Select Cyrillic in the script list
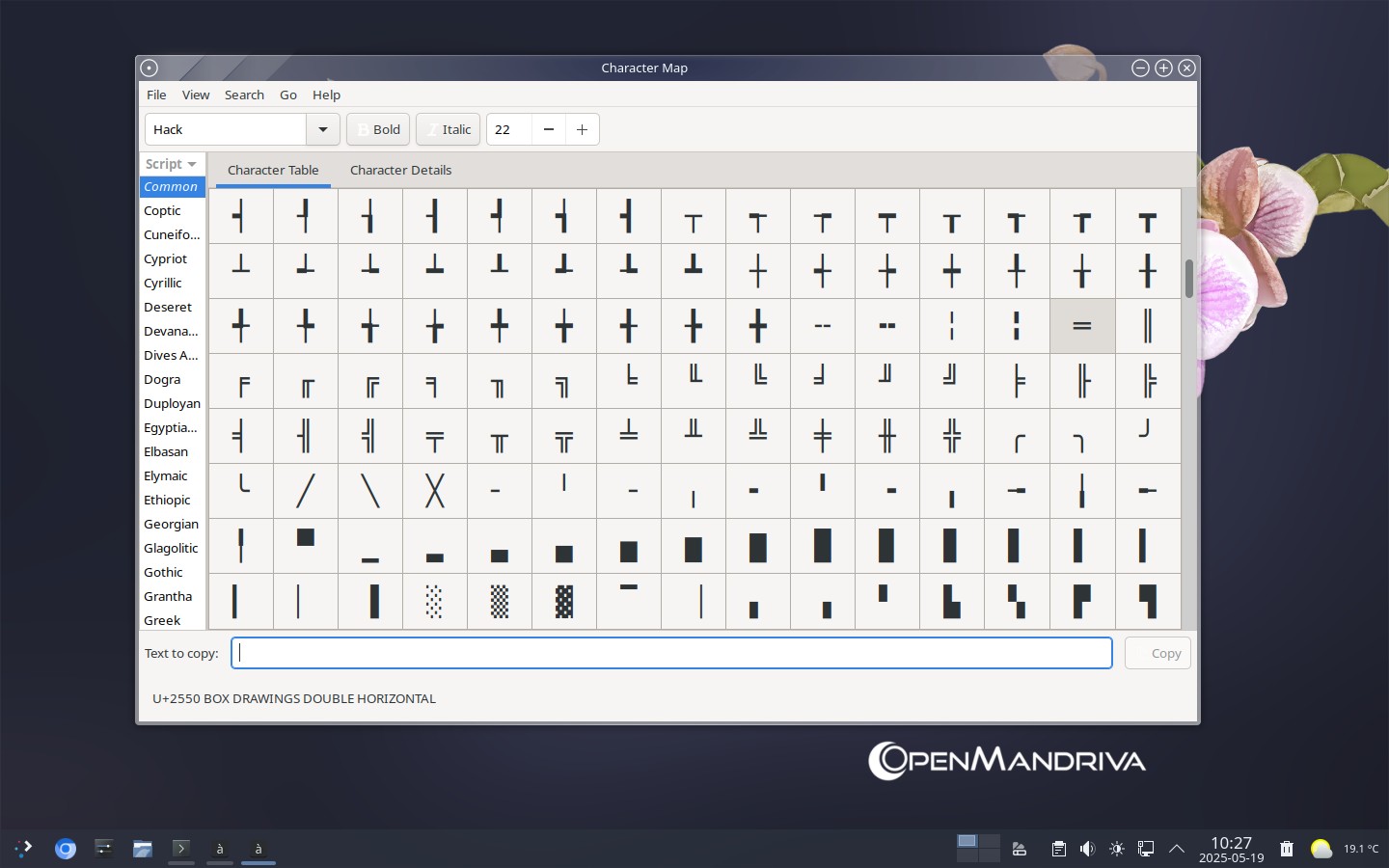Viewport: 1389px width, 868px height. (163, 283)
